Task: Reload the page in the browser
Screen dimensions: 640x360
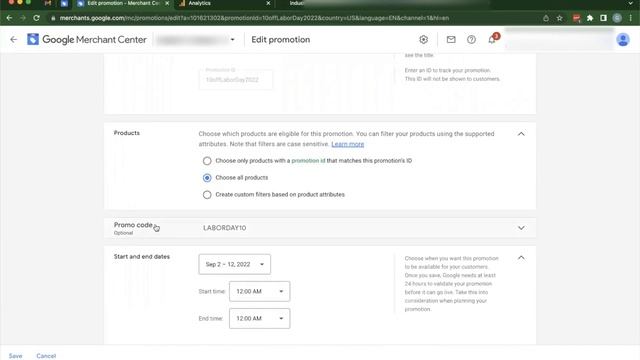Action: coord(36,18)
